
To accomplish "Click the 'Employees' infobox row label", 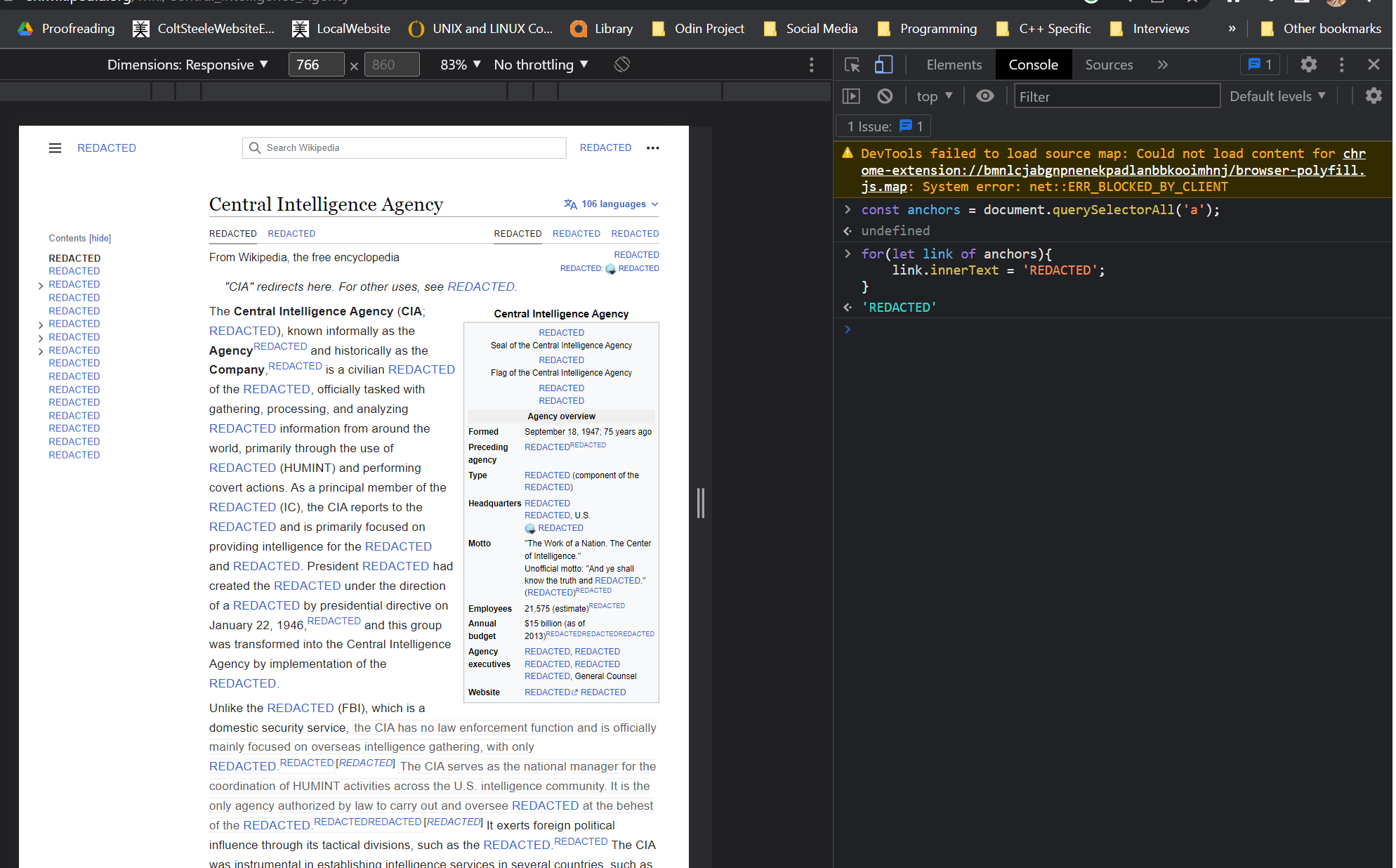I will click(489, 609).
